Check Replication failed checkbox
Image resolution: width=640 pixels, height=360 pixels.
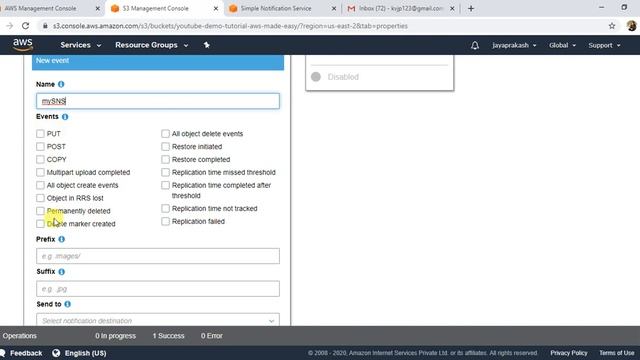[x=165, y=221]
